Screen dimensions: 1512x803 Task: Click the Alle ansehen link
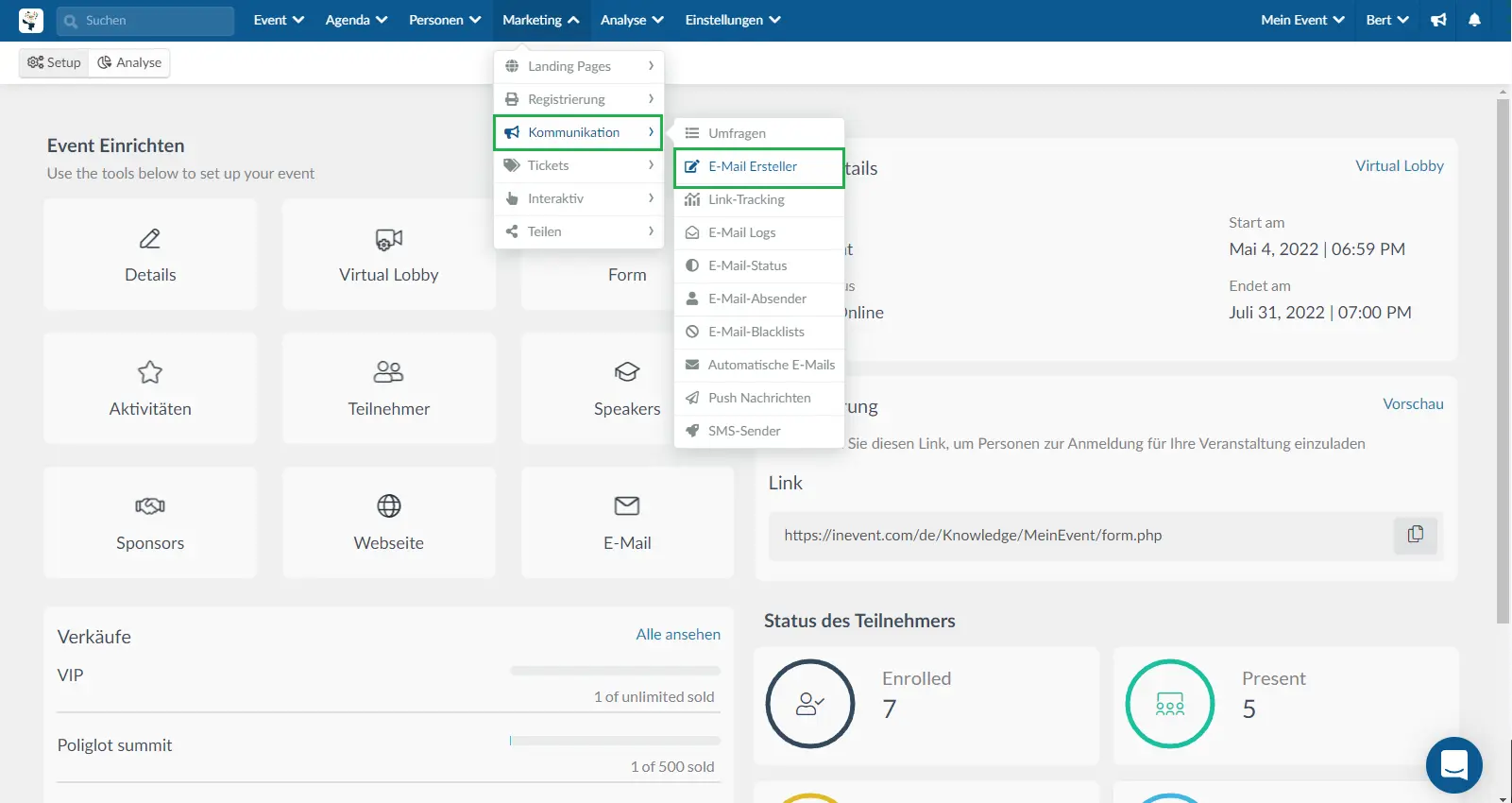[678, 634]
